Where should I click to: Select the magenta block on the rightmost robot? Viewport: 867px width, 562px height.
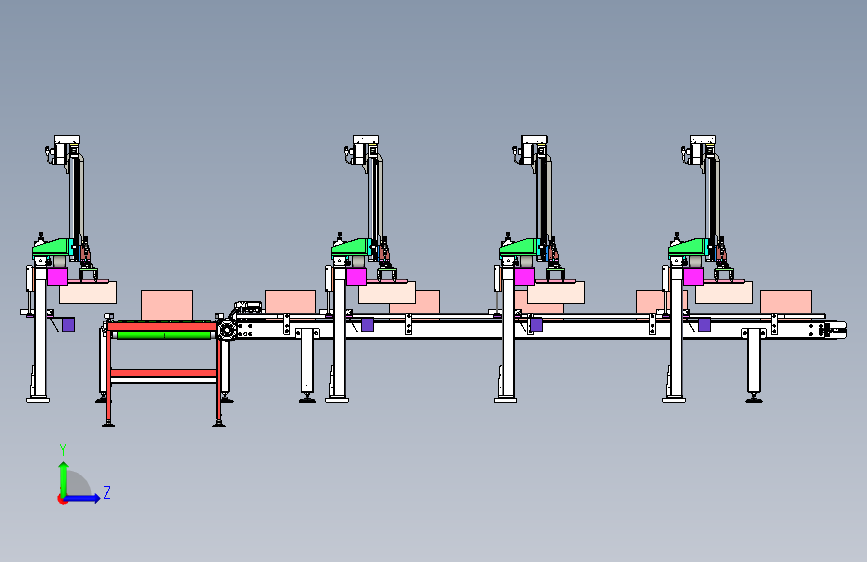tap(693, 277)
